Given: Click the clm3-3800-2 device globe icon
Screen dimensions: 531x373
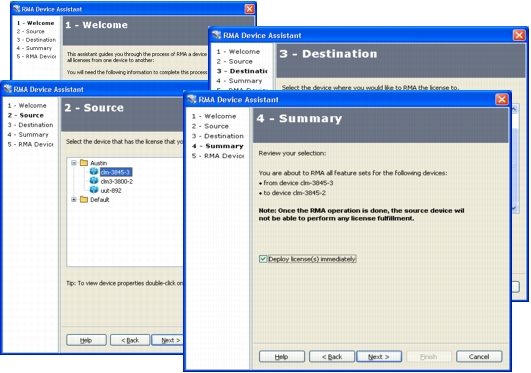Looking at the screenshot, I should click(94, 181).
